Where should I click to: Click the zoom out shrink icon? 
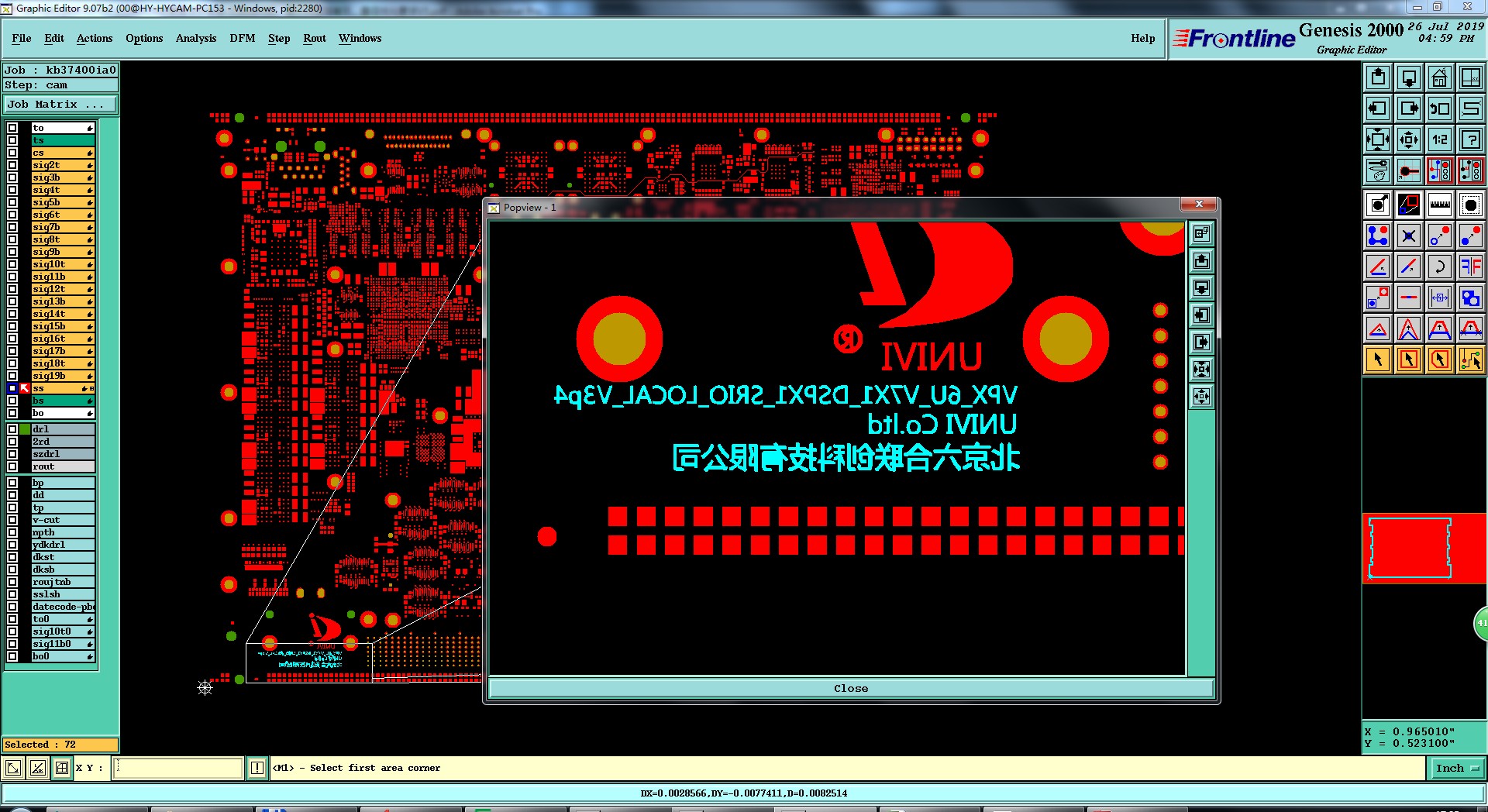1409,139
